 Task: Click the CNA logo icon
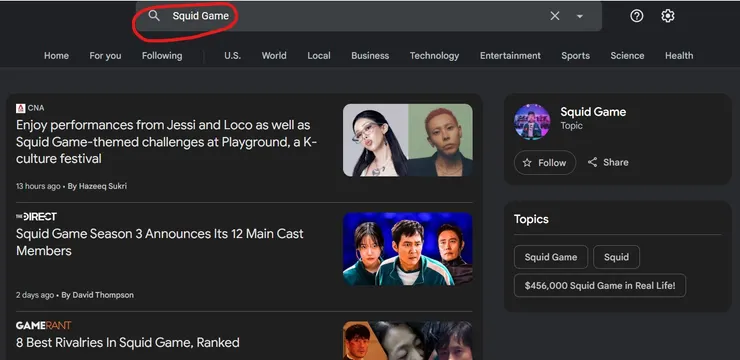20,108
